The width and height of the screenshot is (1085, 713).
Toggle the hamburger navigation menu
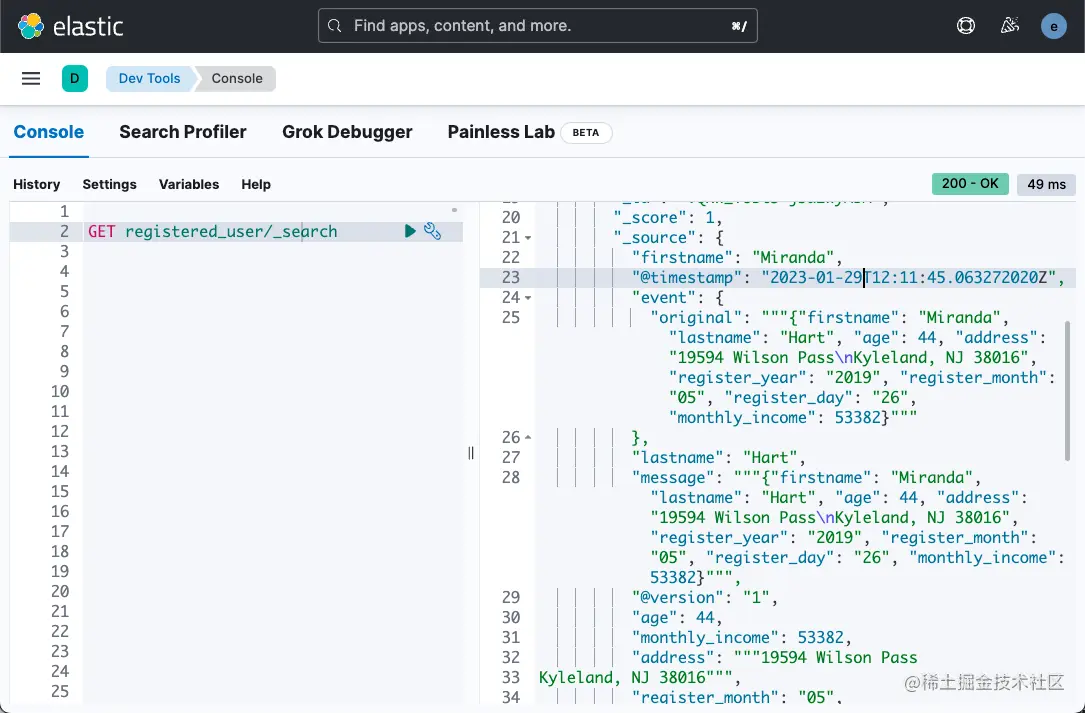click(31, 78)
